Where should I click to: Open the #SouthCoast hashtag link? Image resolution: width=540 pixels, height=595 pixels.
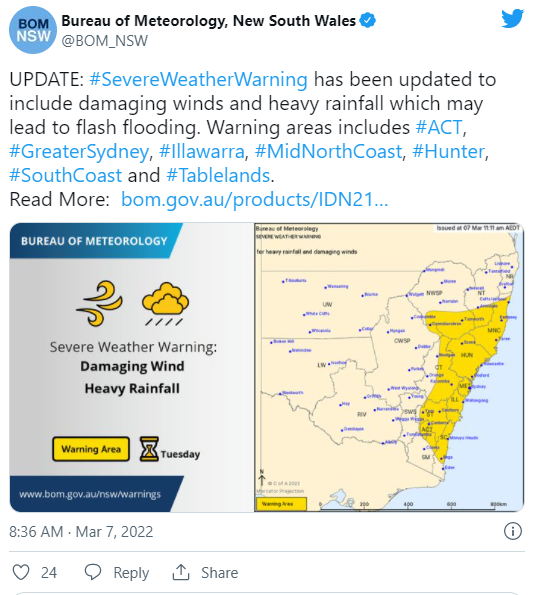point(66,175)
